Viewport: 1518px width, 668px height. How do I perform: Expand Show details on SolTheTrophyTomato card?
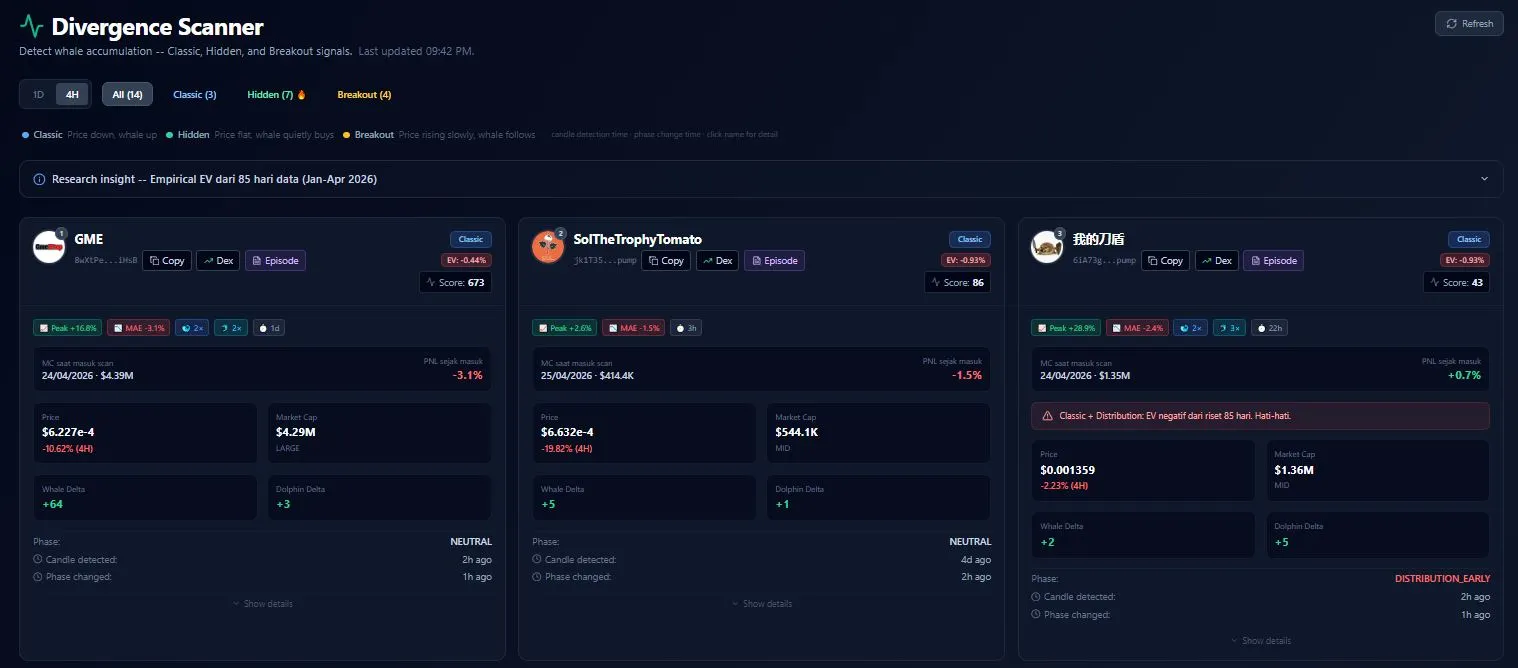click(761, 603)
